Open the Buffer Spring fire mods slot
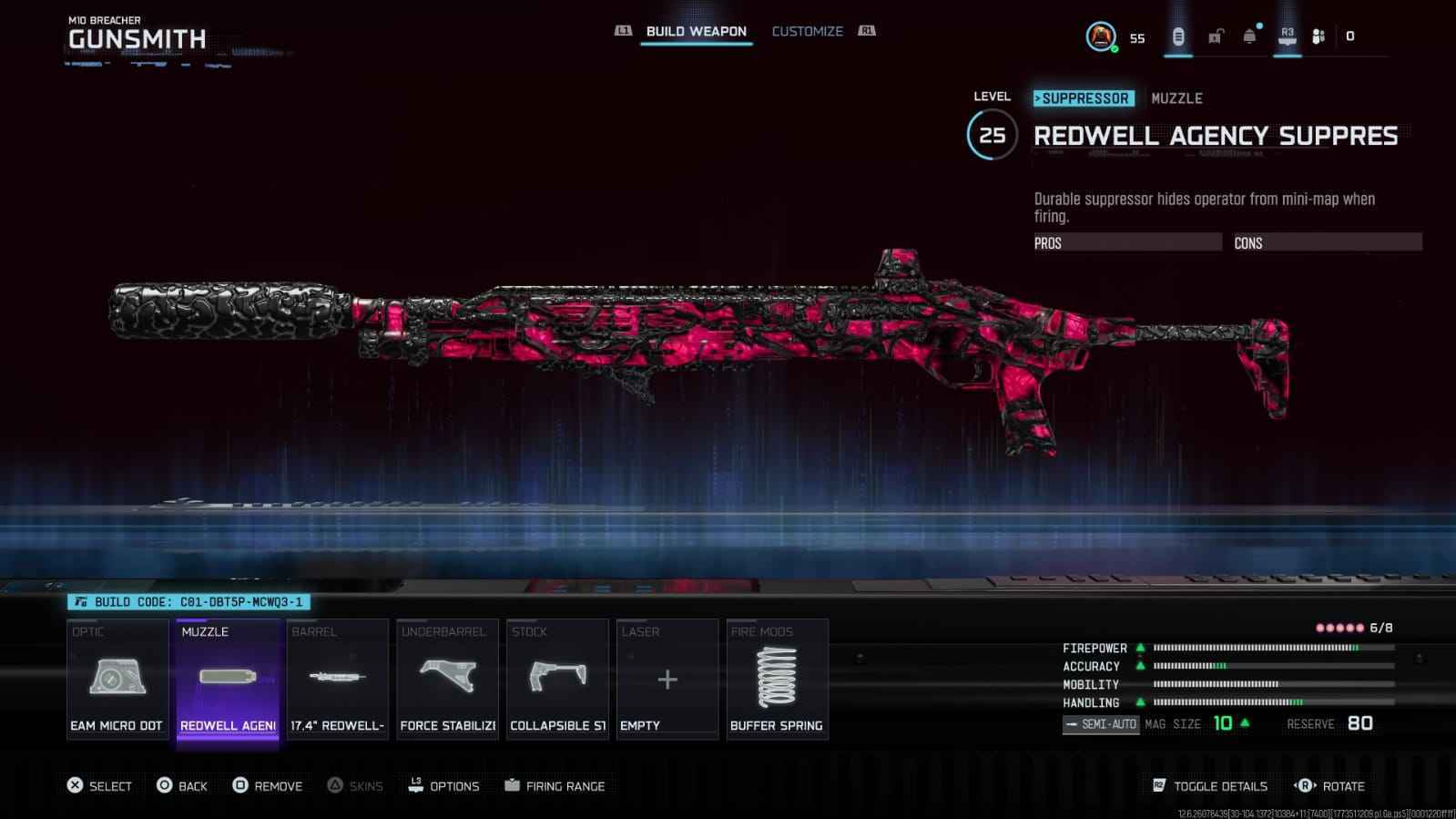Image resolution: width=1456 pixels, height=819 pixels. [x=777, y=679]
